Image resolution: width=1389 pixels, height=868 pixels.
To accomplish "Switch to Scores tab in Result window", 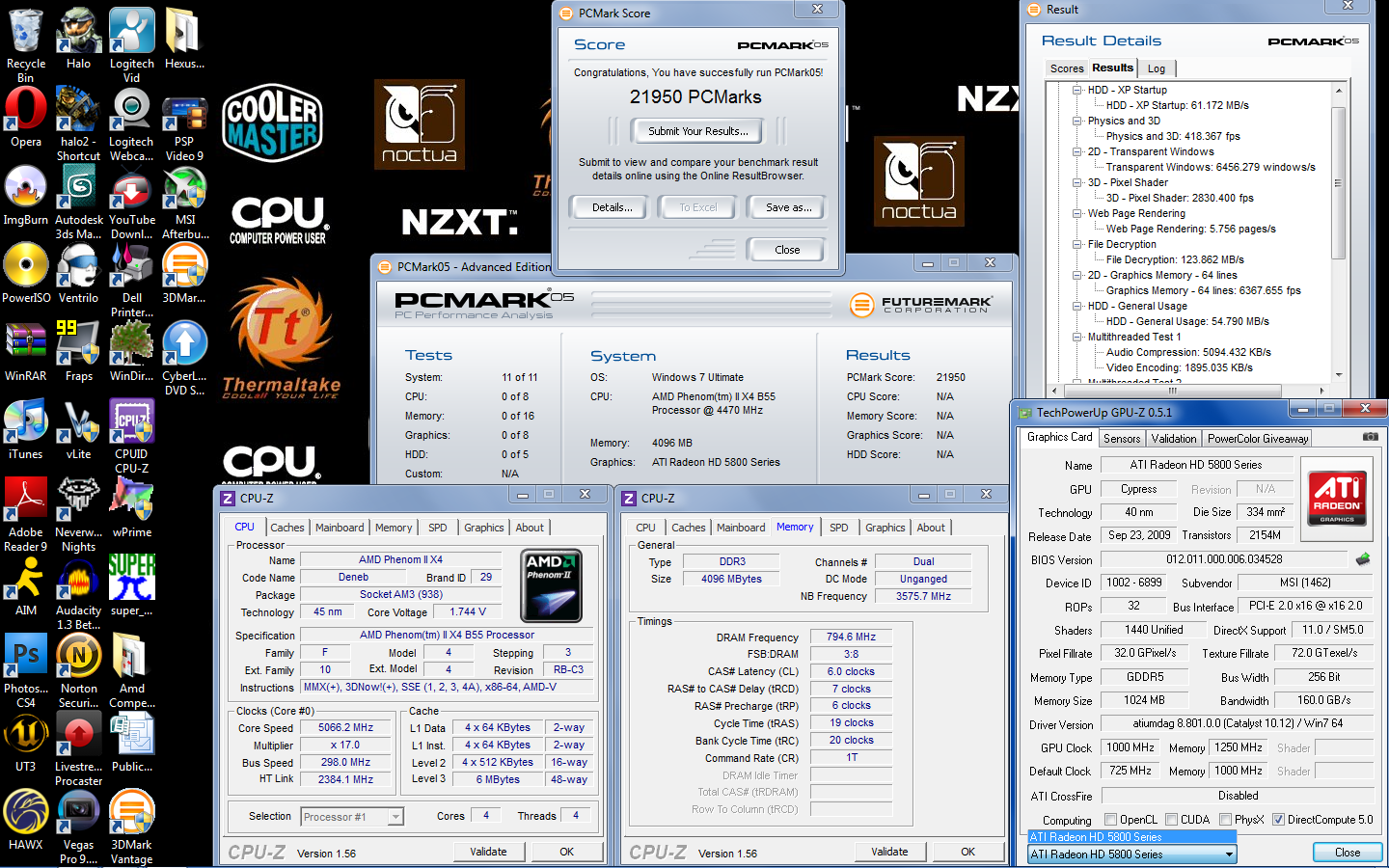I will pyautogui.click(x=1066, y=68).
